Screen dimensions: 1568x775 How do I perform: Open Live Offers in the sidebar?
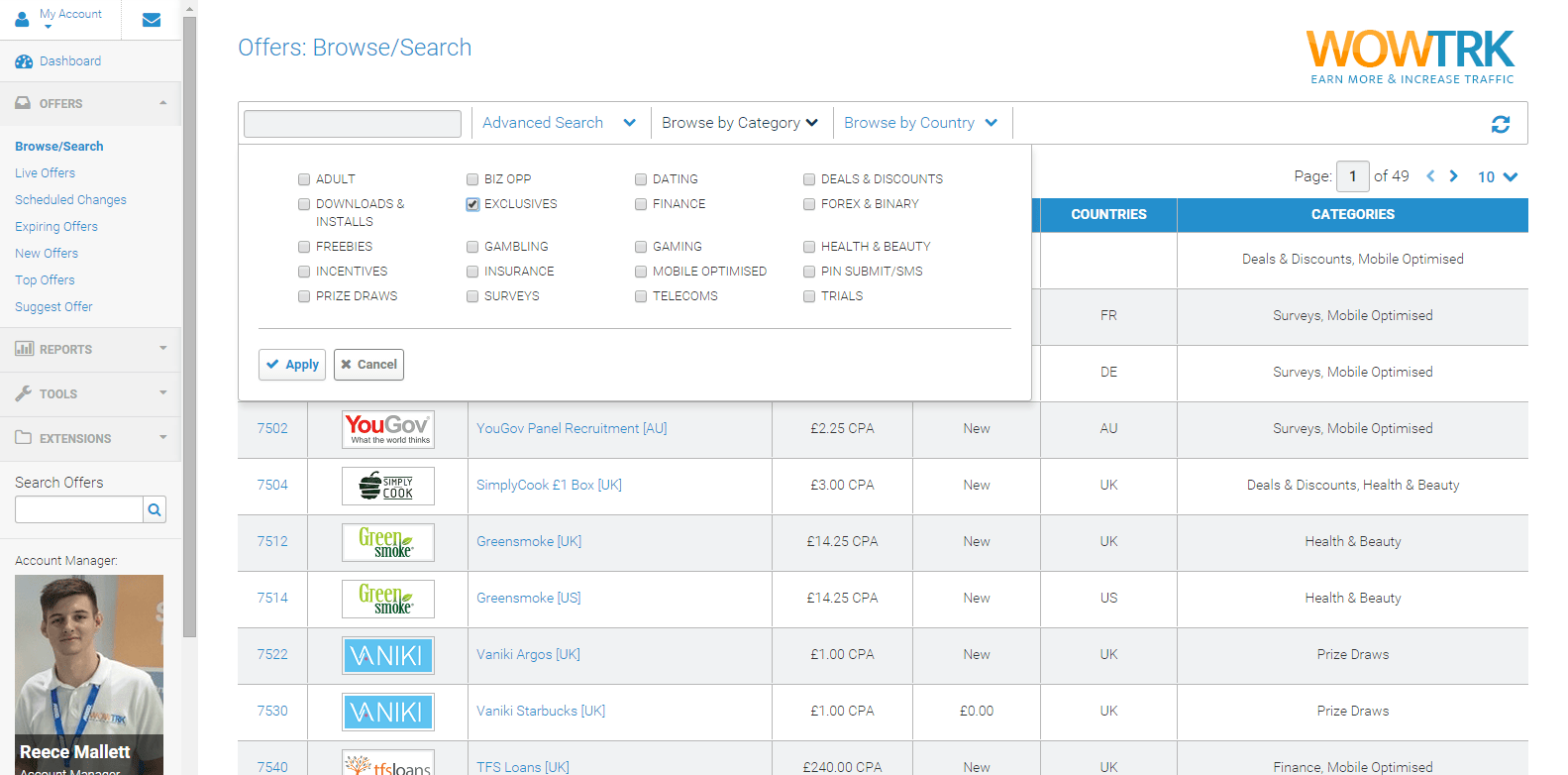click(46, 172)
